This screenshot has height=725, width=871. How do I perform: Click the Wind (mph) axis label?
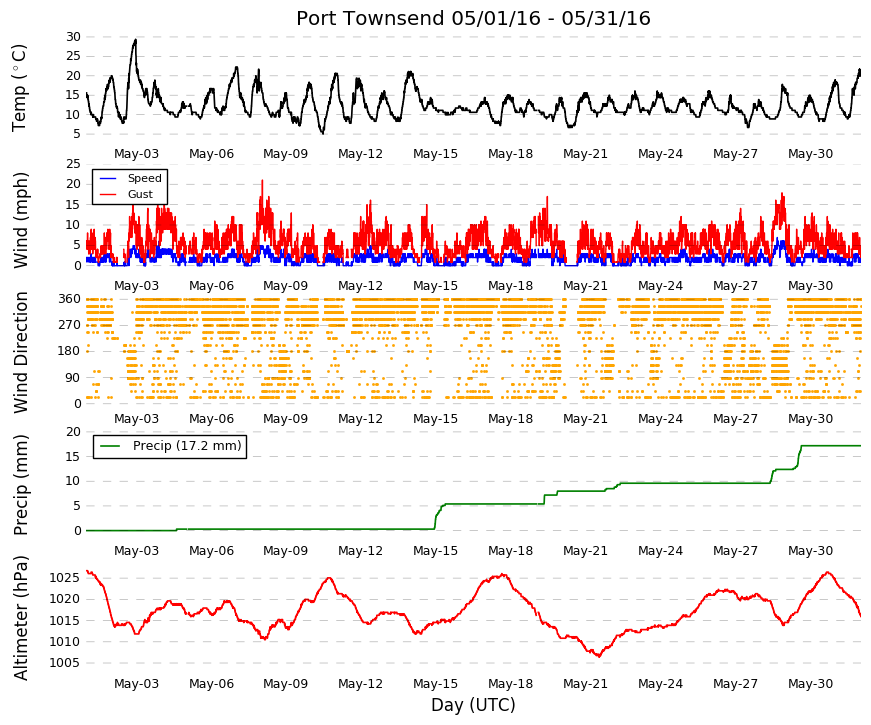pyautogui.click(x=20, y=220)
